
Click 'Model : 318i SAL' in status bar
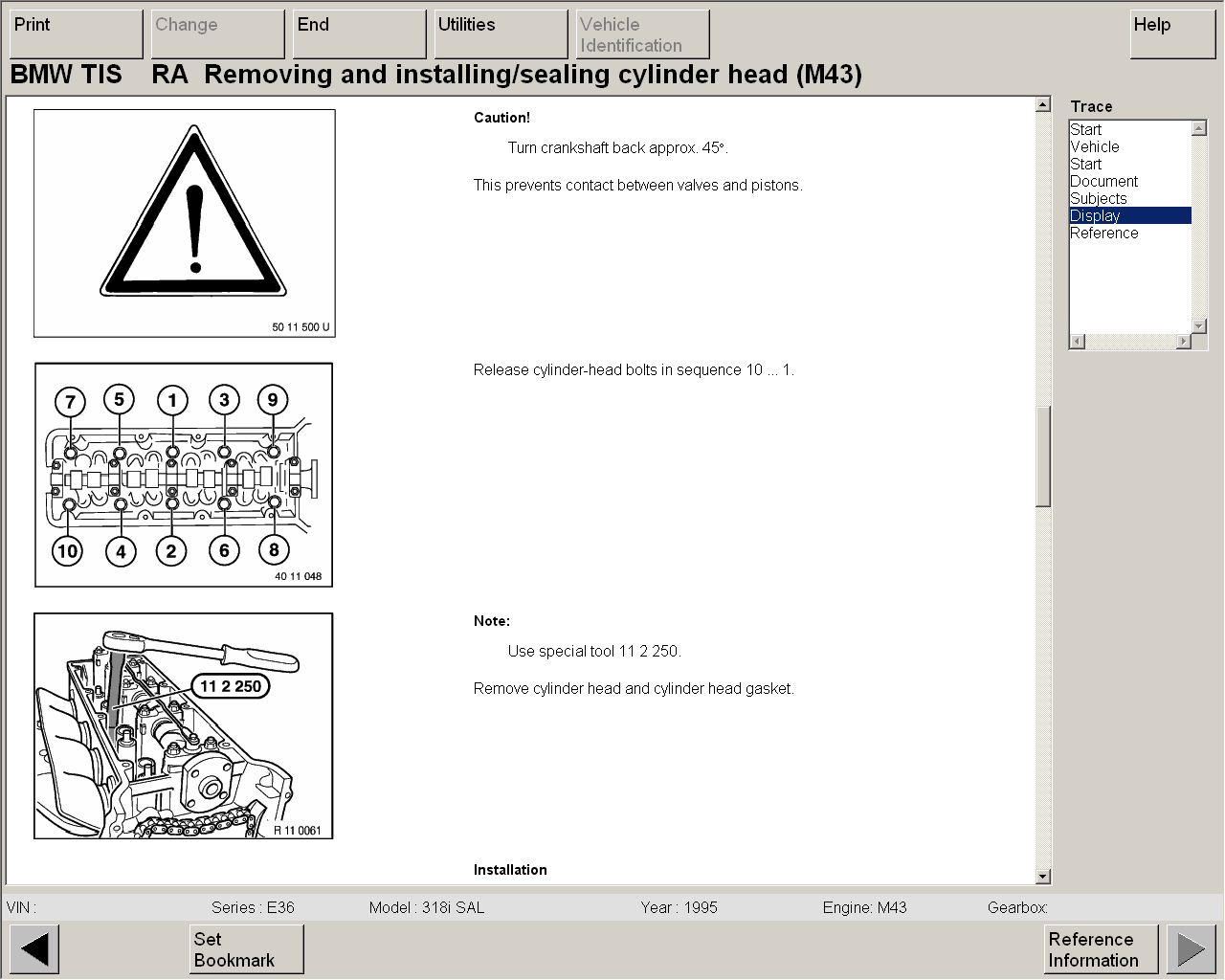pos(427,908)
